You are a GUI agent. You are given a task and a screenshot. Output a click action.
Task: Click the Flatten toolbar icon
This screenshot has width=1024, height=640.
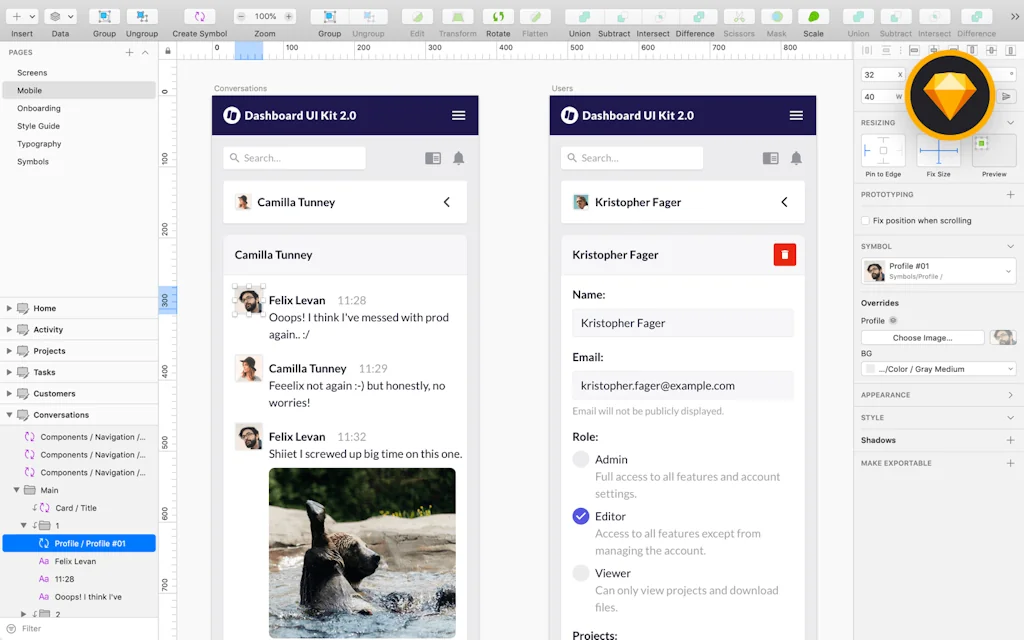click(x=536, y=16)
